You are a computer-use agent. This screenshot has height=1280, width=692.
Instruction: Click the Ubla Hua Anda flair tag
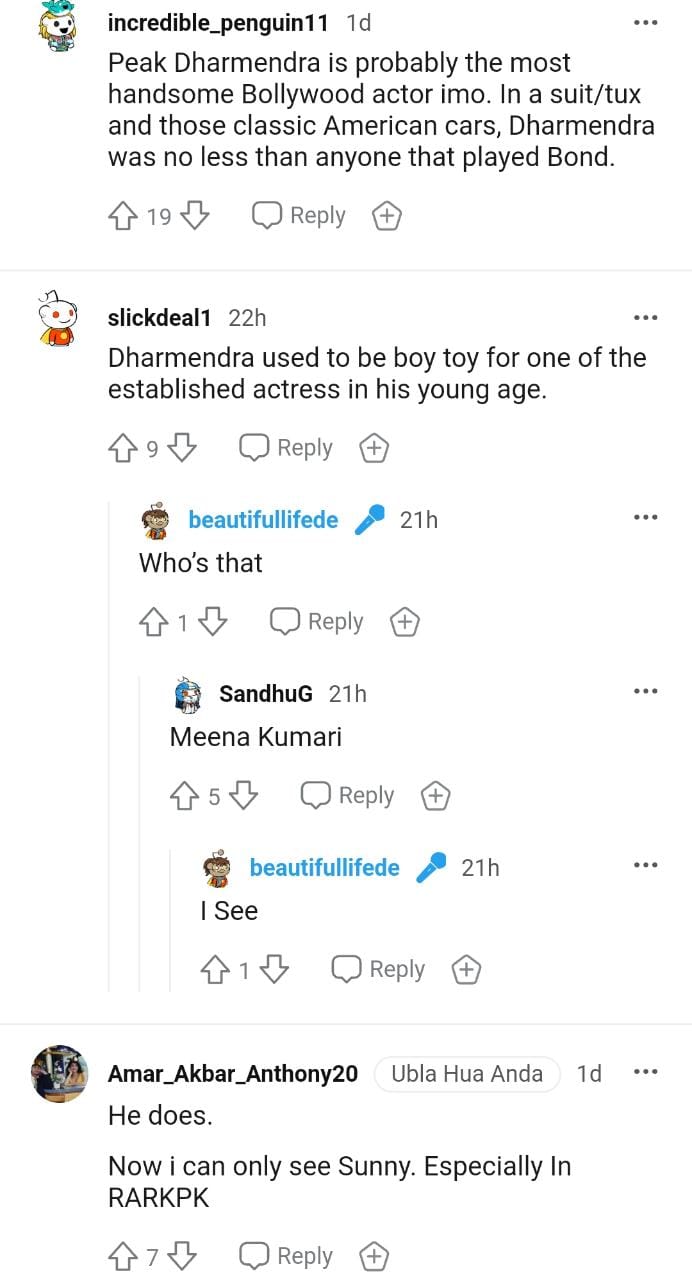click(x=467, y=1074)
